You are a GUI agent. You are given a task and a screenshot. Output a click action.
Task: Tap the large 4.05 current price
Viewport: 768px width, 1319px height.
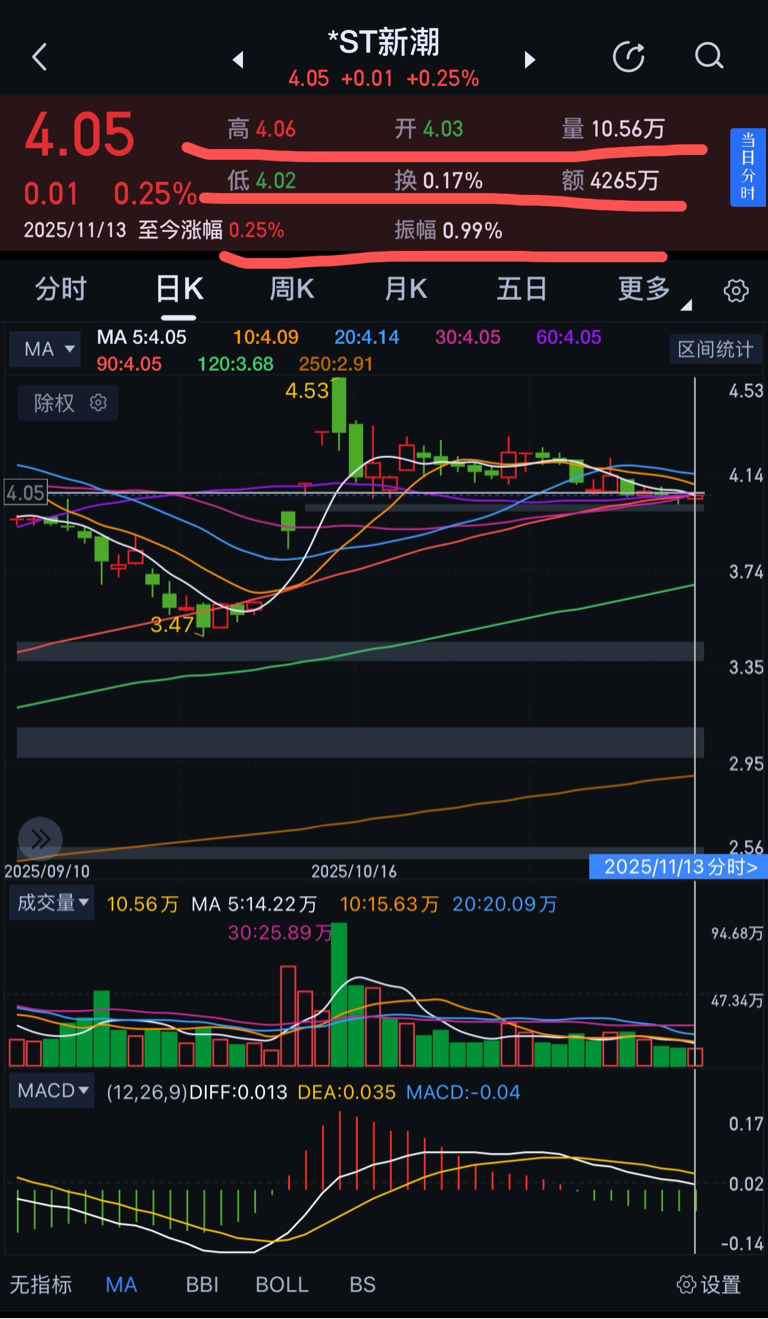click(79, 135)
